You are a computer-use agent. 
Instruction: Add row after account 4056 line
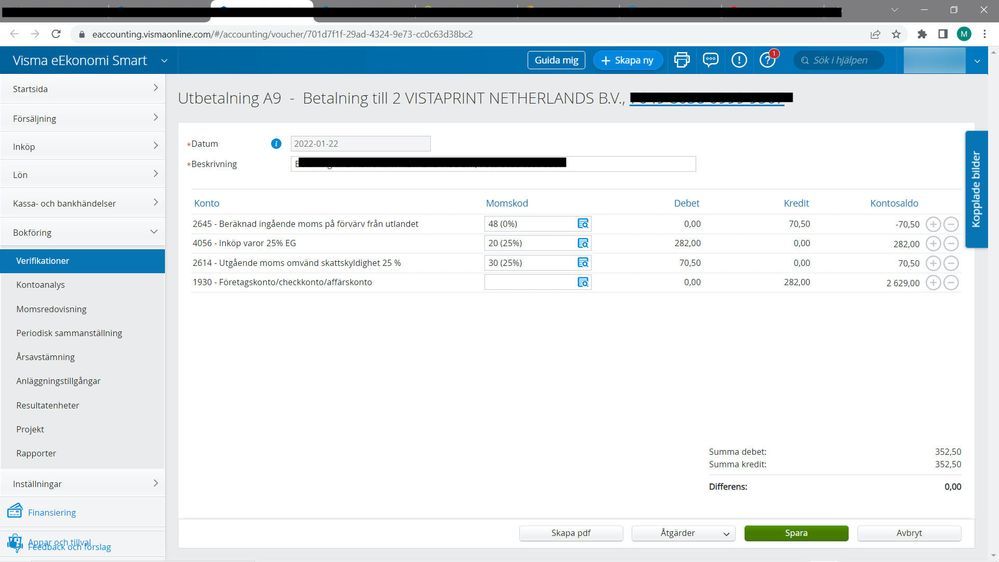[933, 243]
